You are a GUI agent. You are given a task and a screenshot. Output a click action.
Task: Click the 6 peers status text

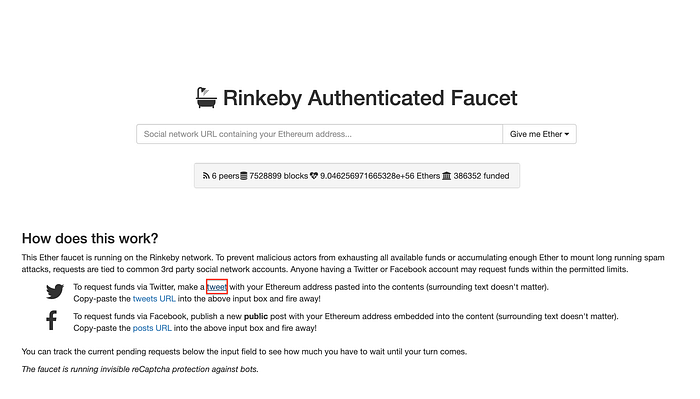coord(225,176)
